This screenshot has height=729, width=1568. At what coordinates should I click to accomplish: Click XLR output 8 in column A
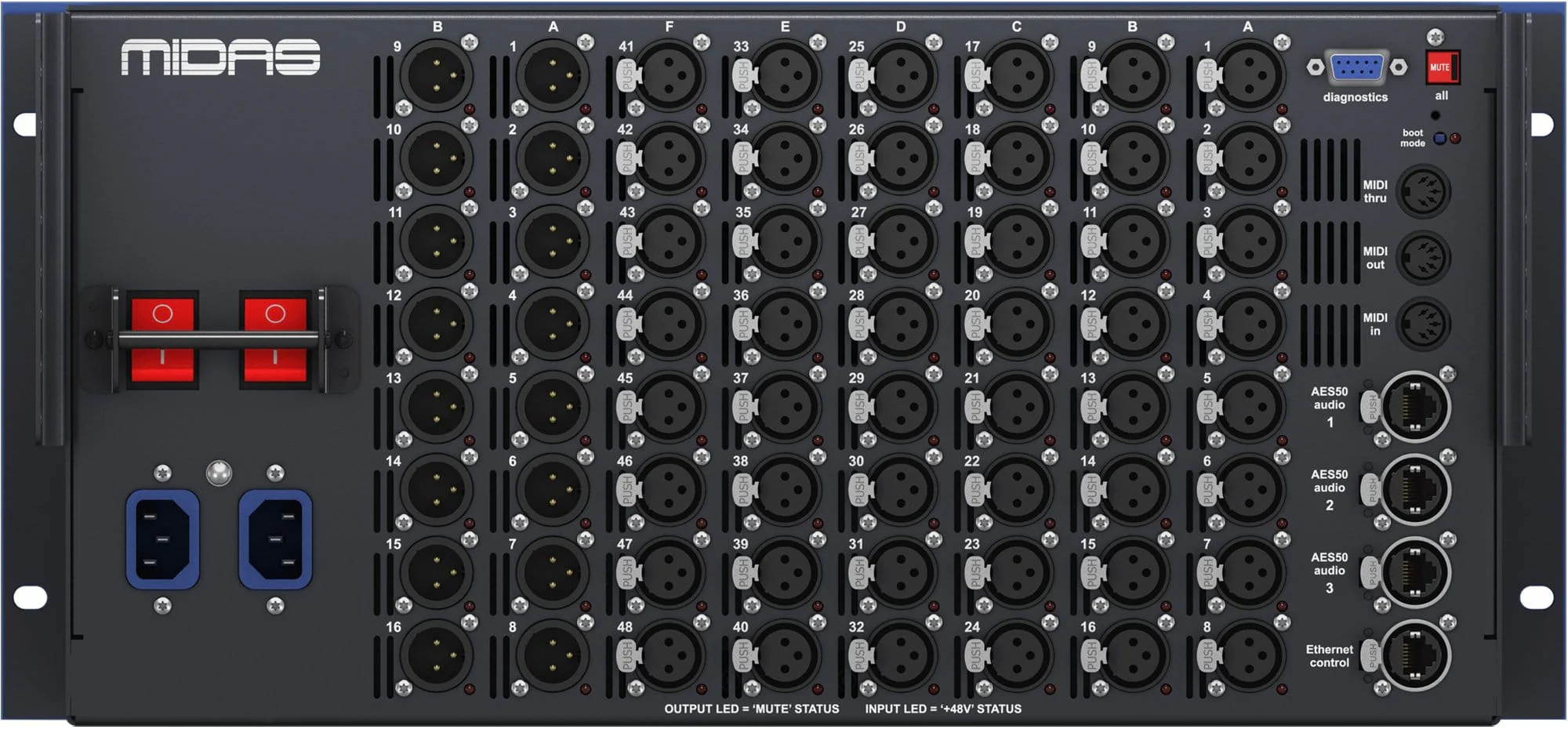click(x=553, y=656)
